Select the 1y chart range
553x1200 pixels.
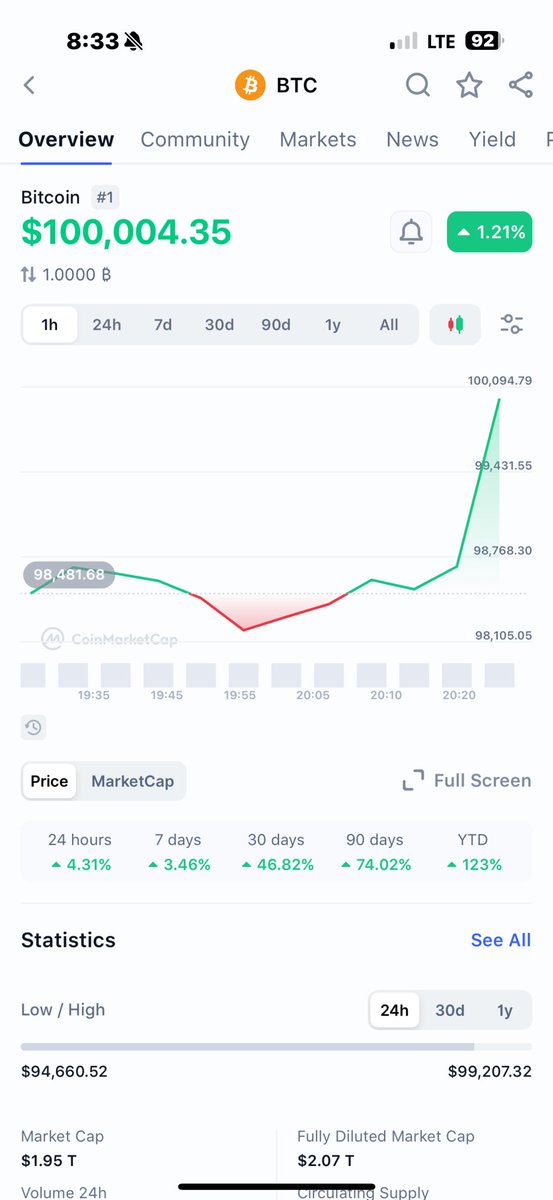tap(333, 325)
